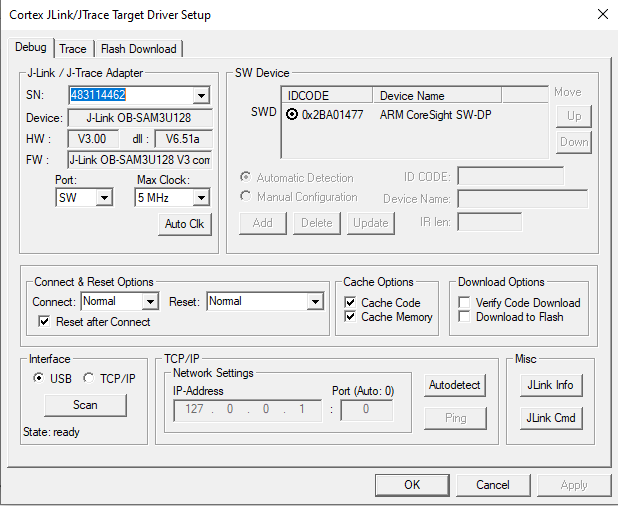The width and height of the screenshot is (618, 506).
Task: Expand the Connect mode dropdown
Action: (x=150, y=301)
